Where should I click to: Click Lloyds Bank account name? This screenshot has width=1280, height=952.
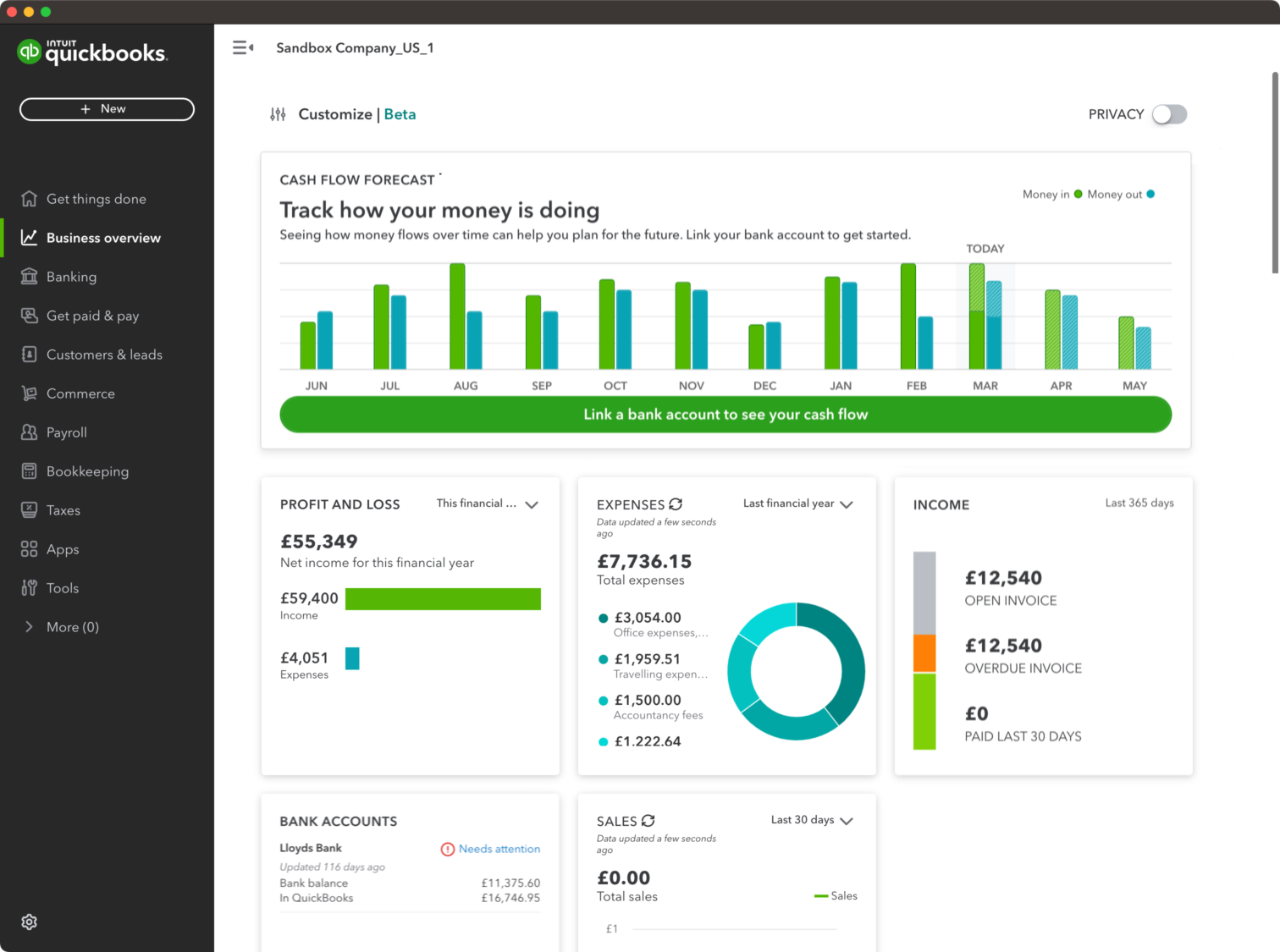click(x=311, y=848)
